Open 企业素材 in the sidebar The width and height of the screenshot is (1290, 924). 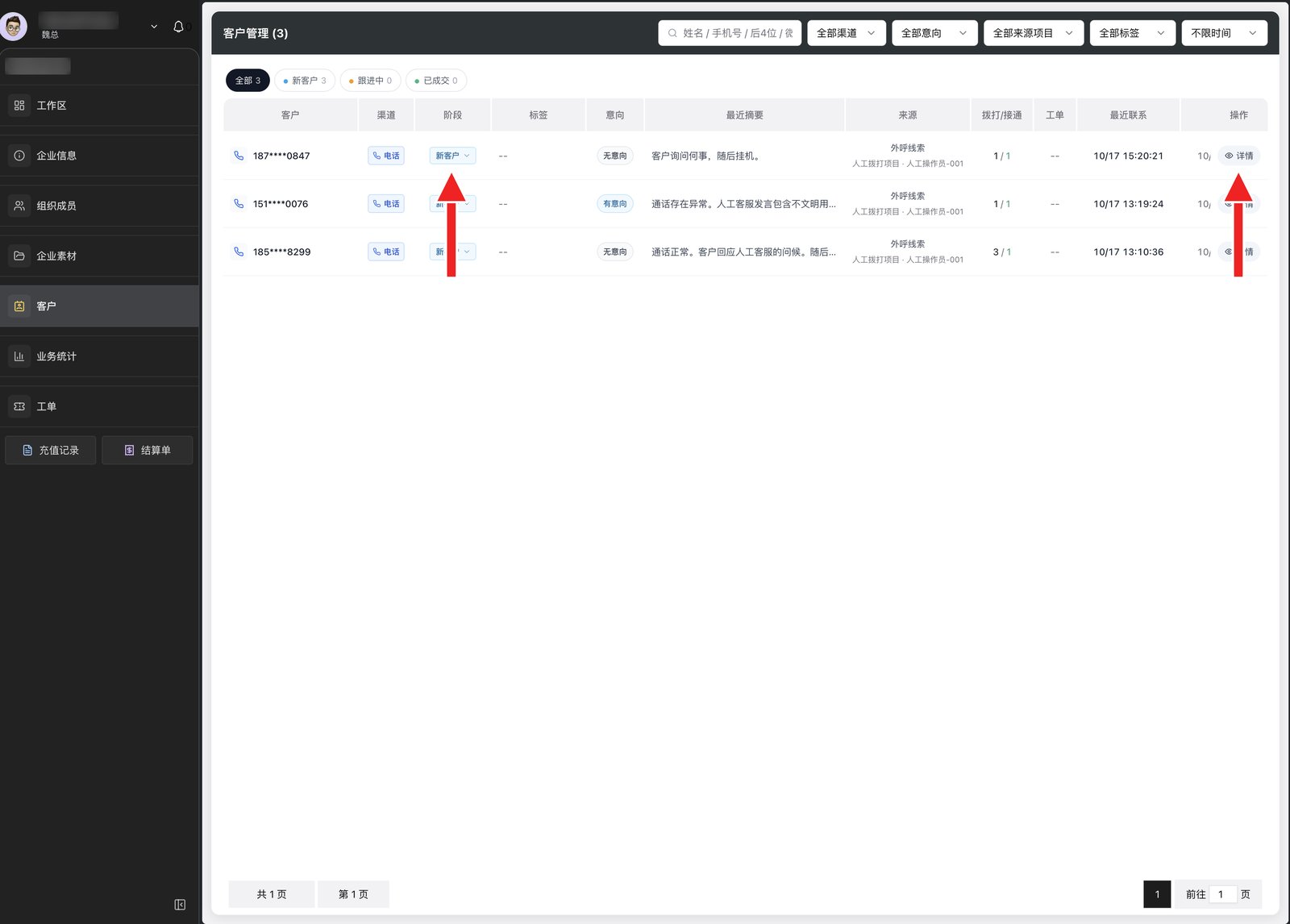[x=99, y=256]
